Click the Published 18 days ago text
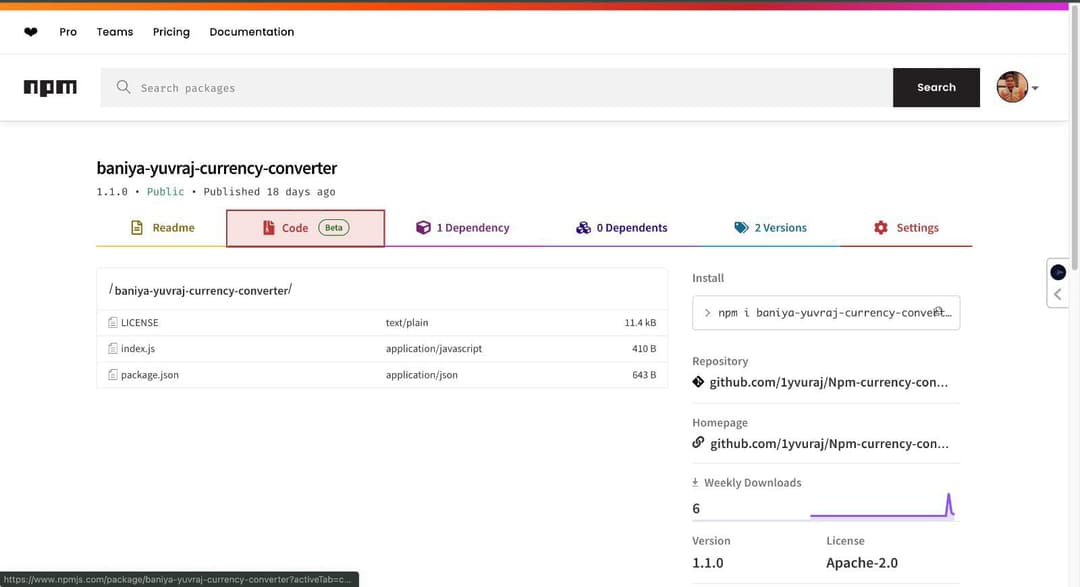1080x587 pixels. point(269,192)
